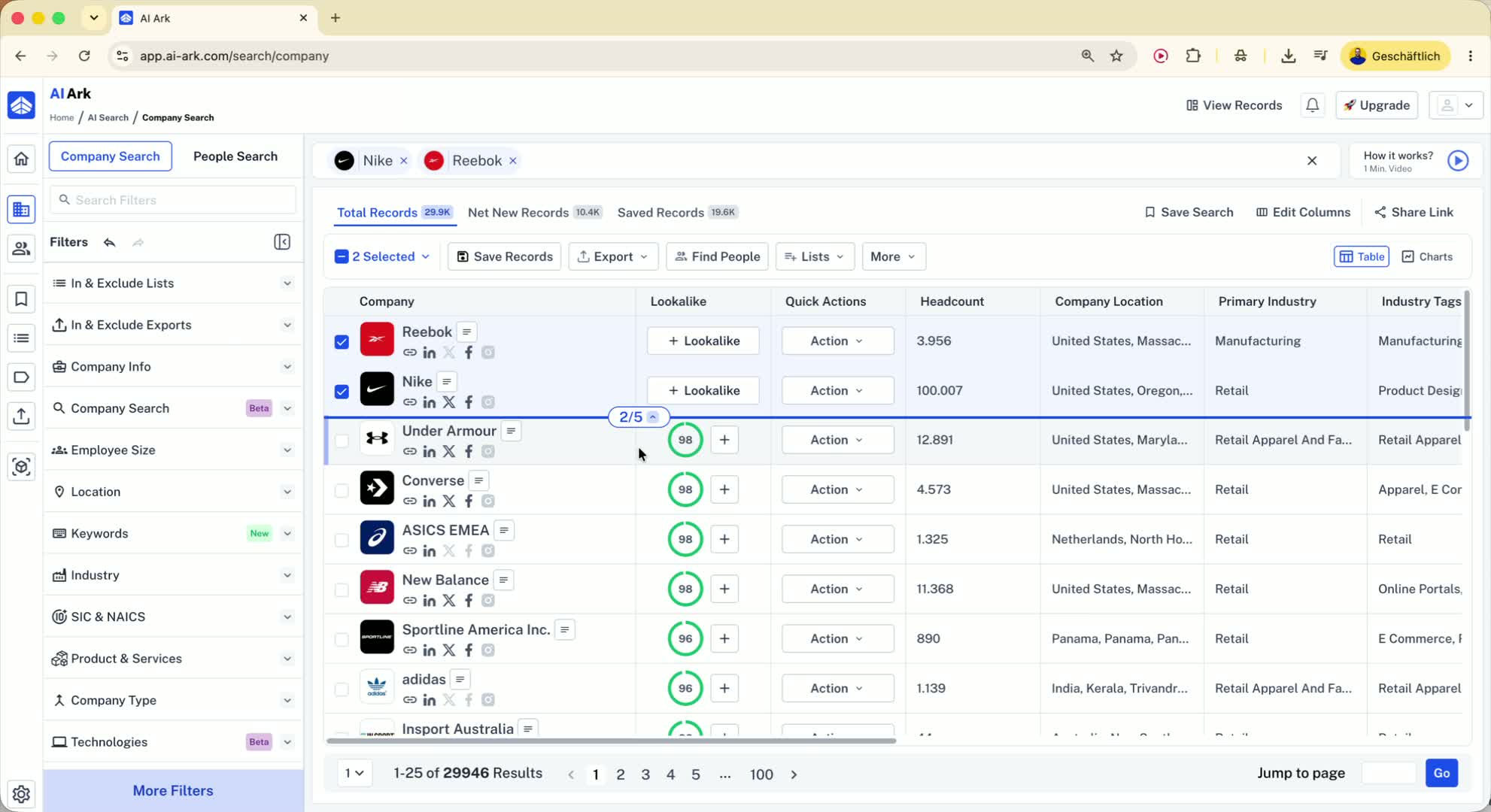This screenshot has height=812, width=1491.
Task: Open the Lists dropdown
Action: 815,257
